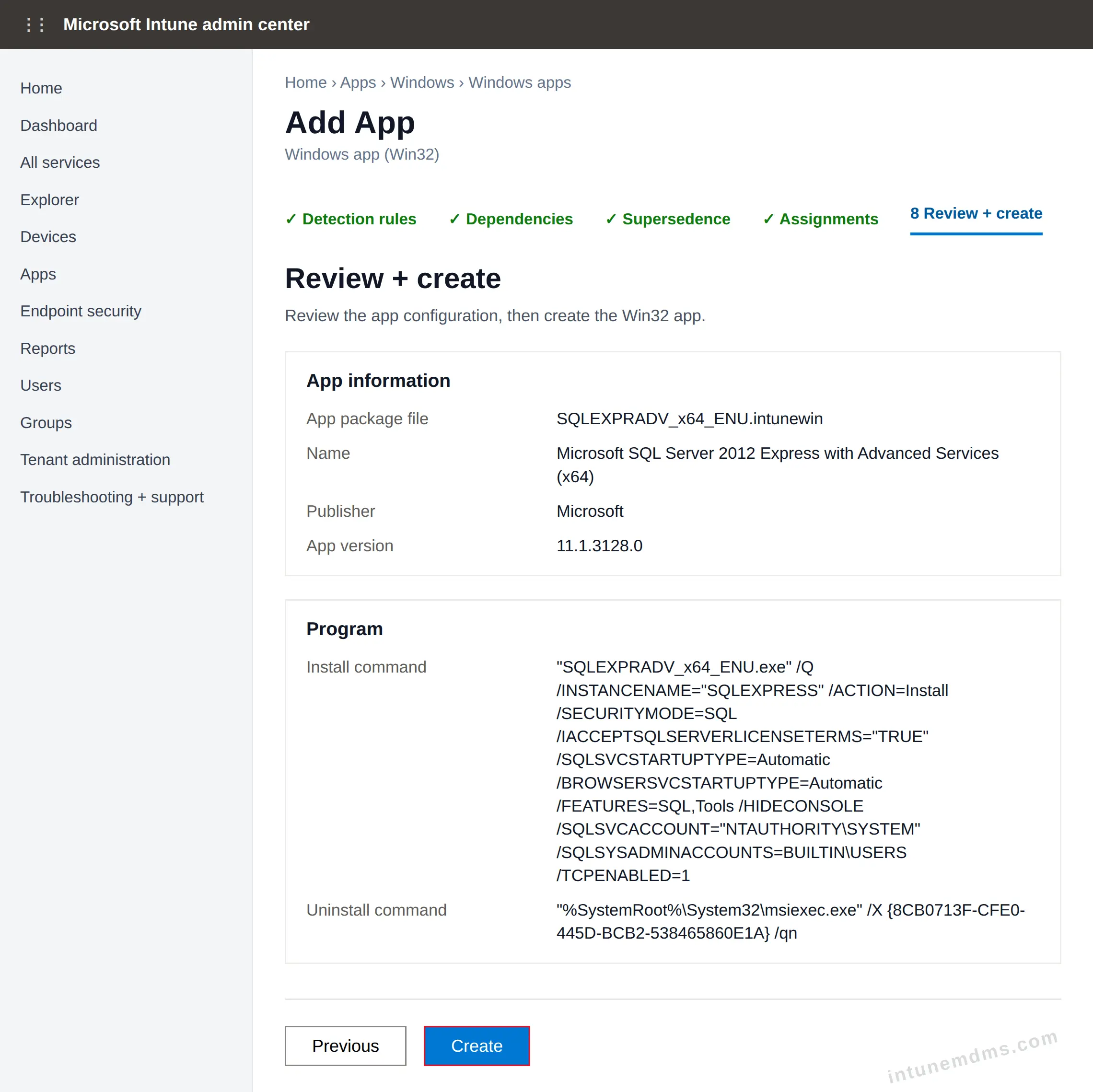Click the App version label

[350, 546]
